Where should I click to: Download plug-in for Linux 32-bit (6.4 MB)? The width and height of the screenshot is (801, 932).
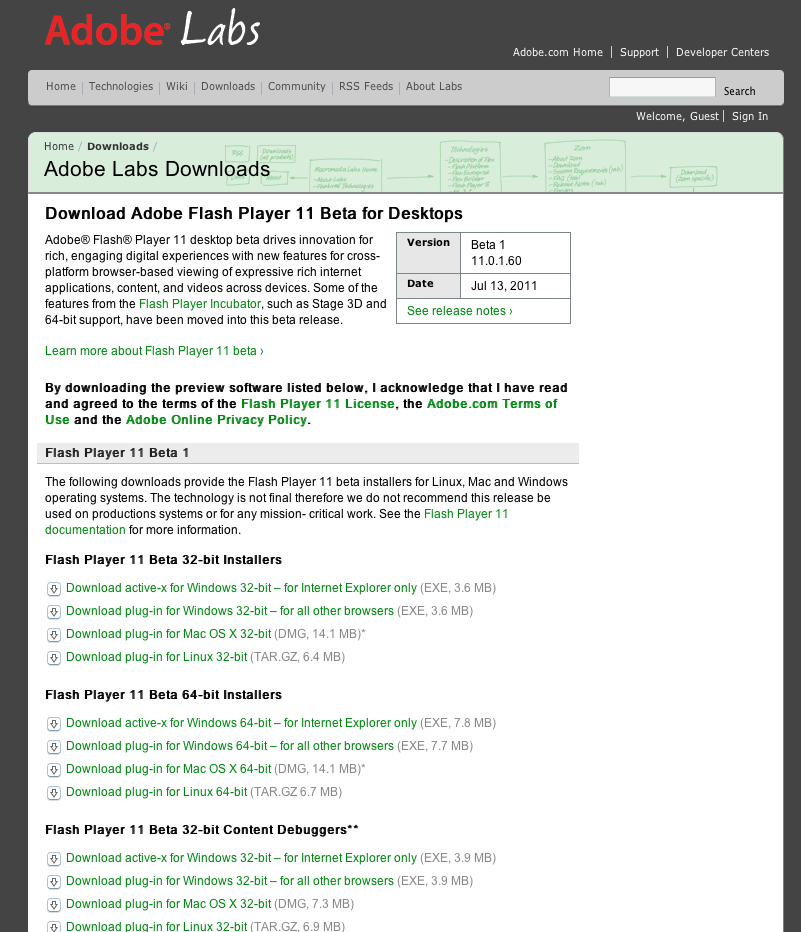[x=156, y=657]
